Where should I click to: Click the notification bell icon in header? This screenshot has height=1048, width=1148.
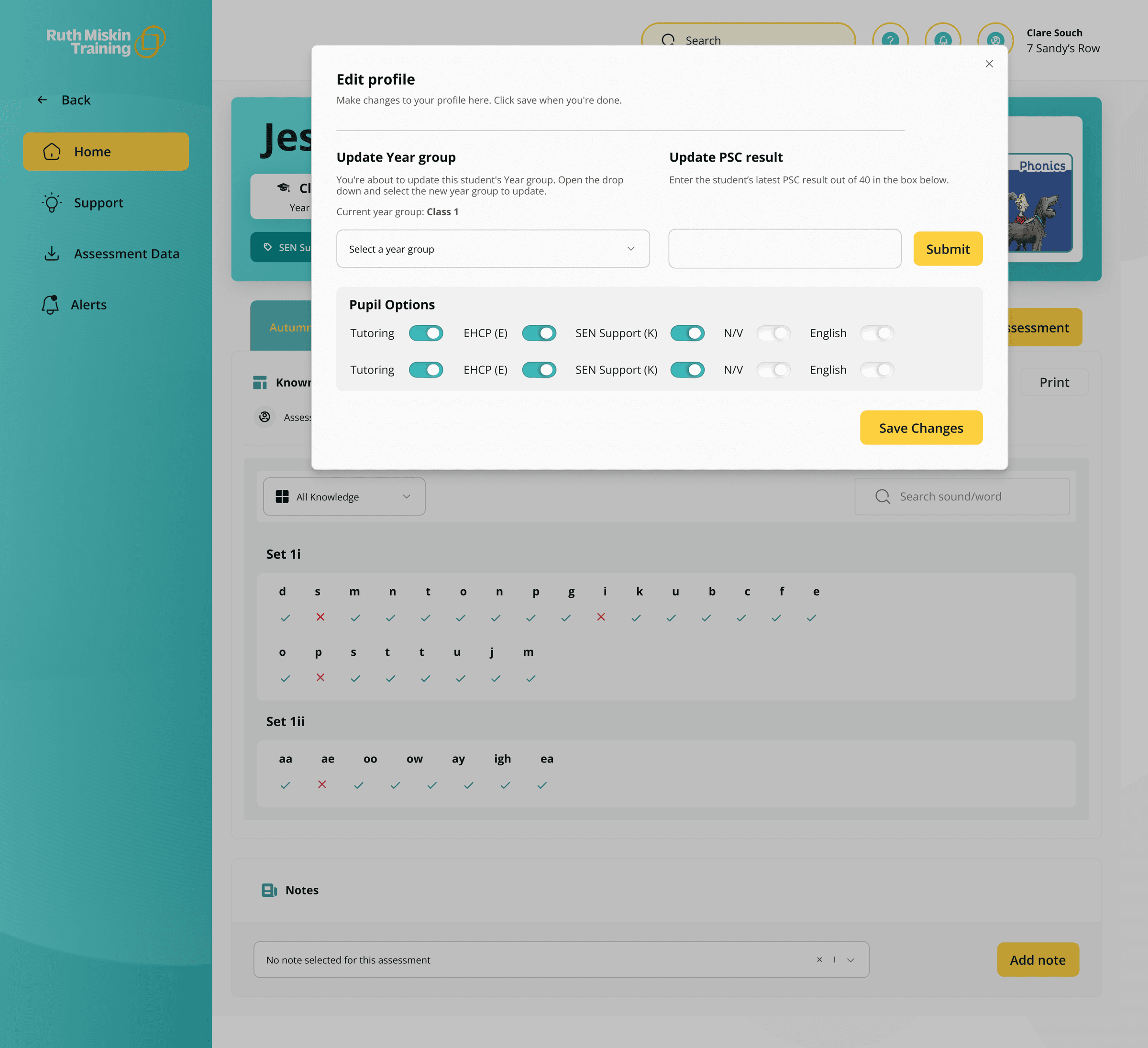(943, 41)
